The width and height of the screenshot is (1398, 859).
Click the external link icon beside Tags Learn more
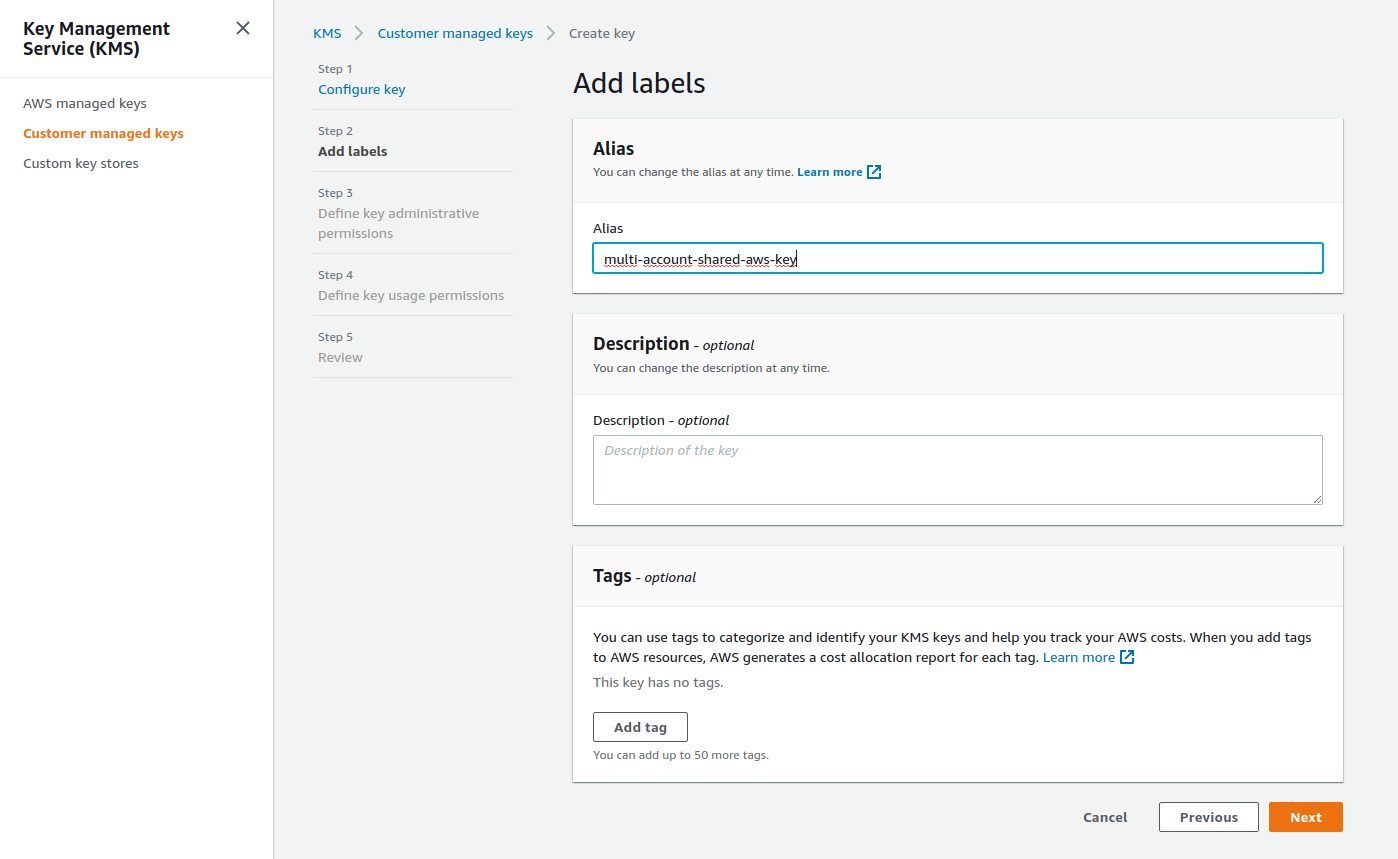coord(1127,656)
